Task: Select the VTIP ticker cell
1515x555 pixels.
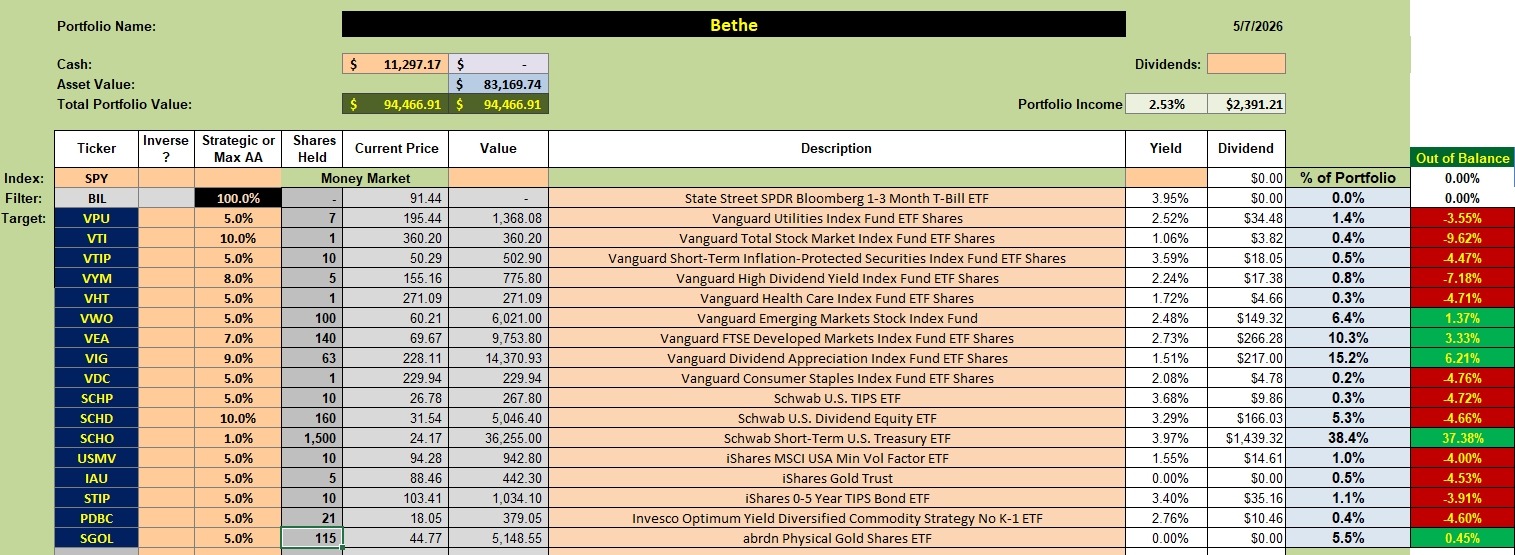Action: [x=97, y=258]
